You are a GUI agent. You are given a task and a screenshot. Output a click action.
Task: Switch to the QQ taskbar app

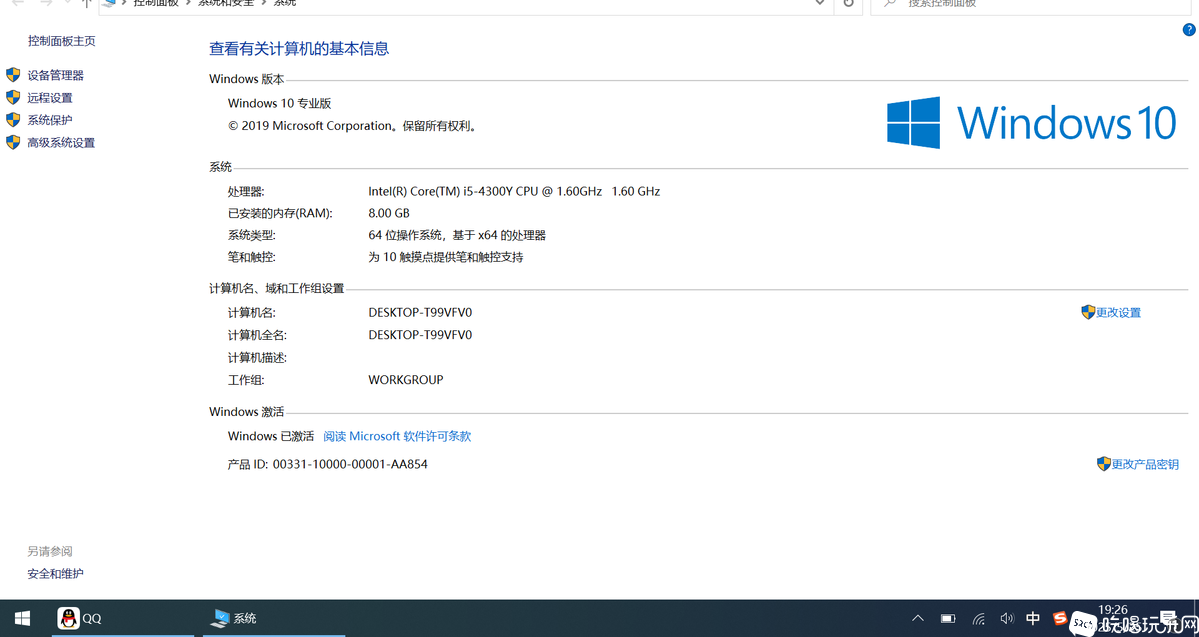coord(122,618)
